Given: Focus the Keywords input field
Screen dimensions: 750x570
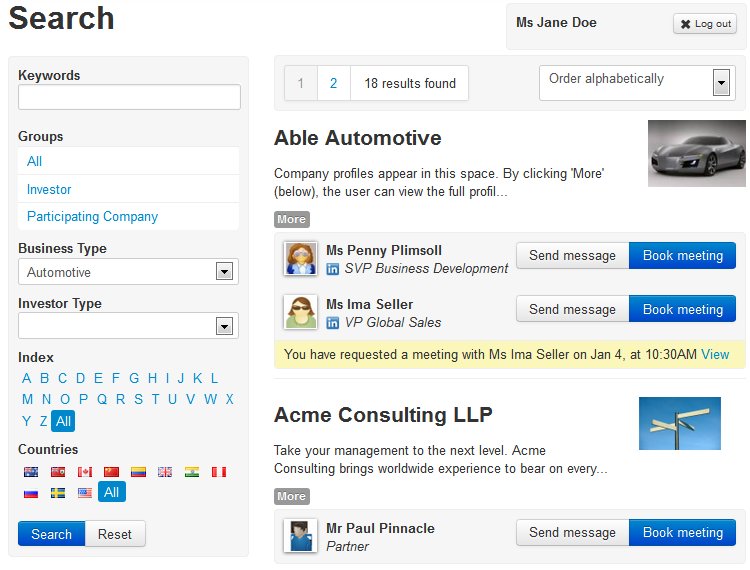Looking at the screenshot, I should (129, 97).
